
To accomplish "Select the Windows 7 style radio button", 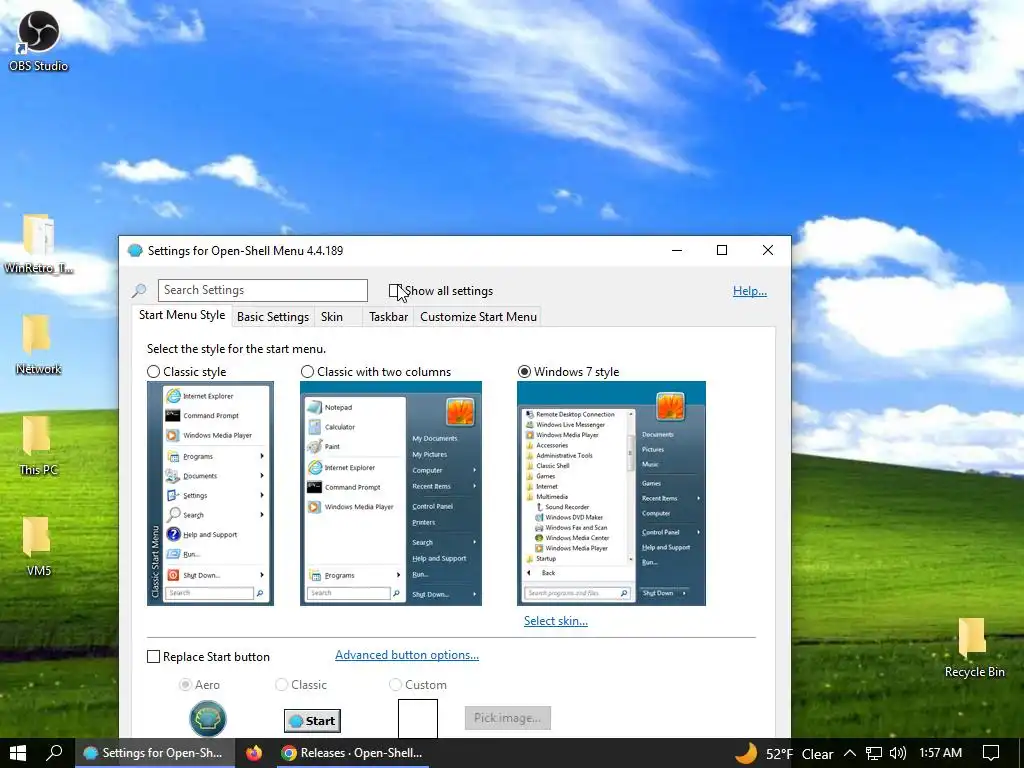I will tap(524, 372).
